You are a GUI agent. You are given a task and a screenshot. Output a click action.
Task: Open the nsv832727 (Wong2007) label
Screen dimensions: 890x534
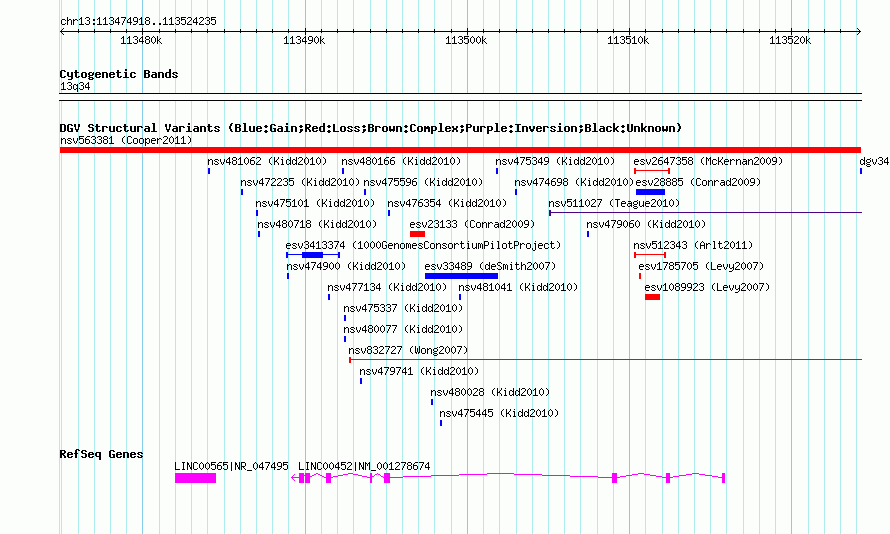[408, 350]
